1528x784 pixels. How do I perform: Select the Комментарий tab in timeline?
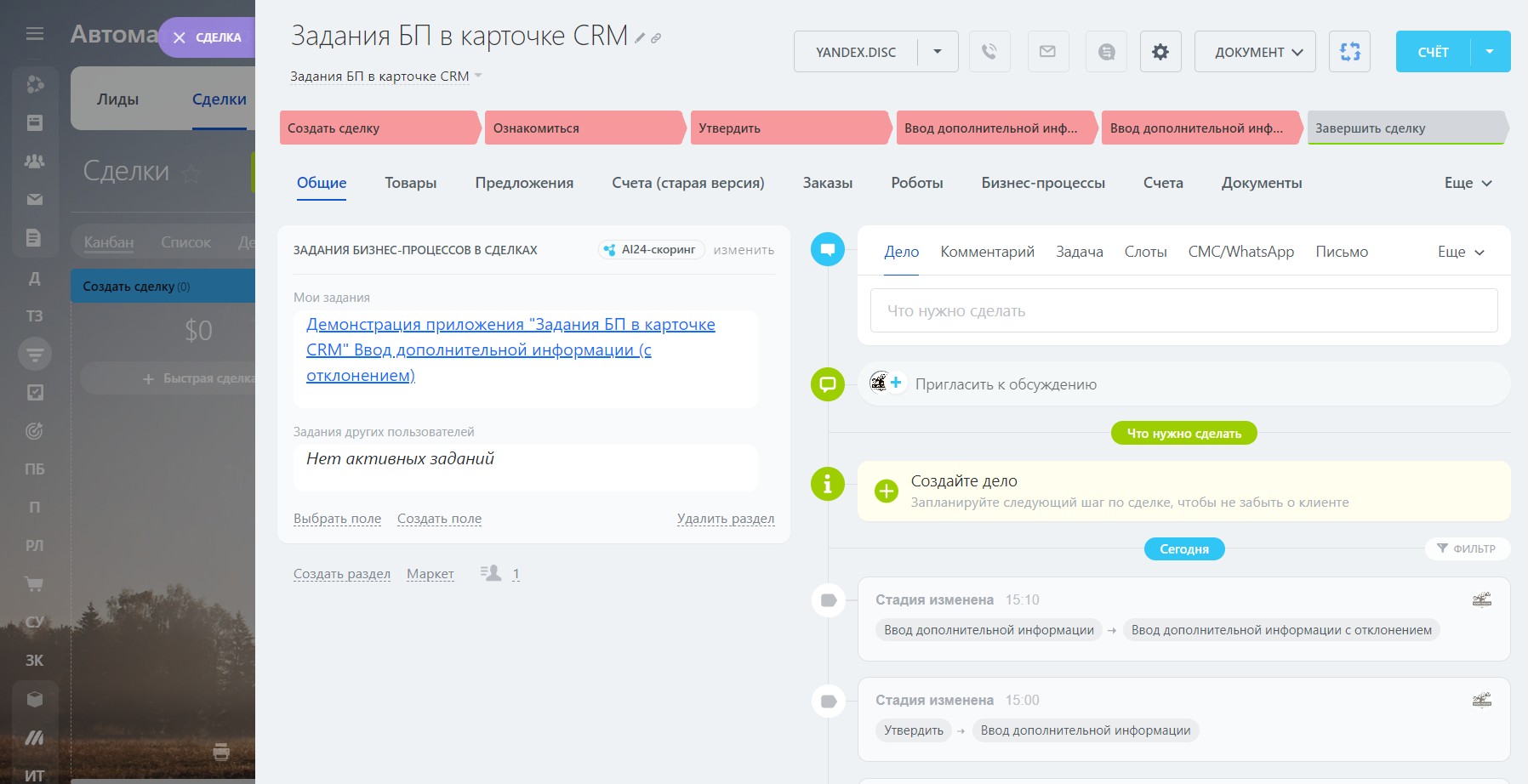pyautogui.click(x=987, y=252)
